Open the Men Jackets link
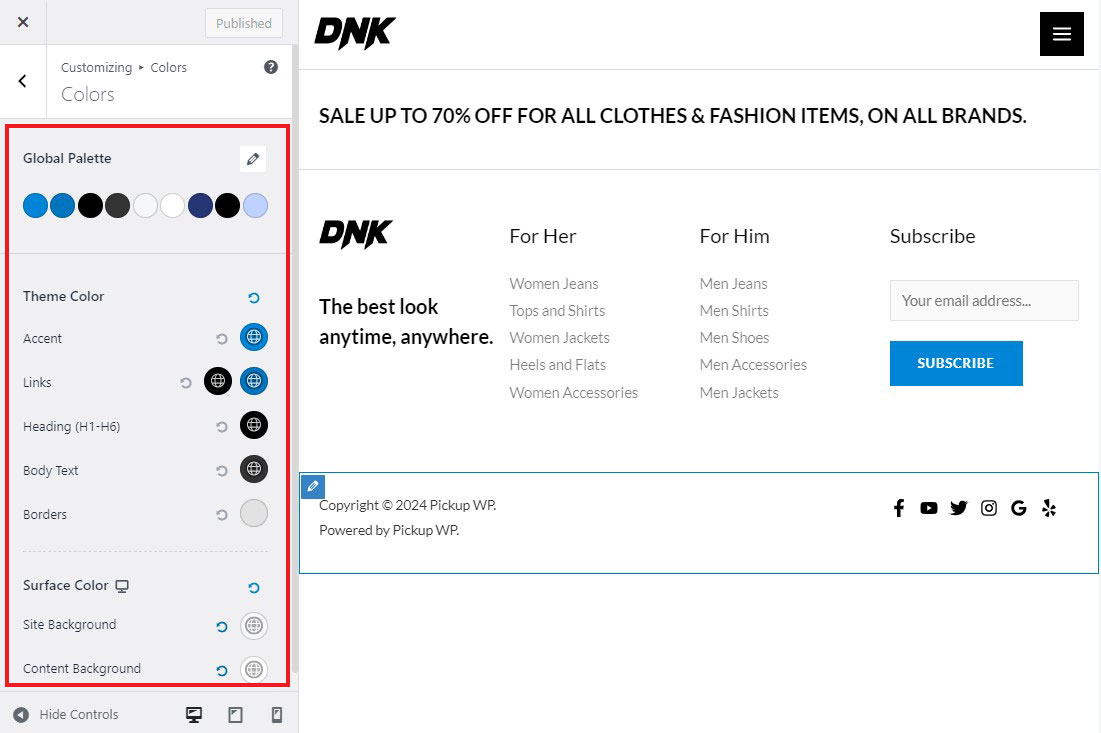The image size is (1101, 733). tap(739, 392)
